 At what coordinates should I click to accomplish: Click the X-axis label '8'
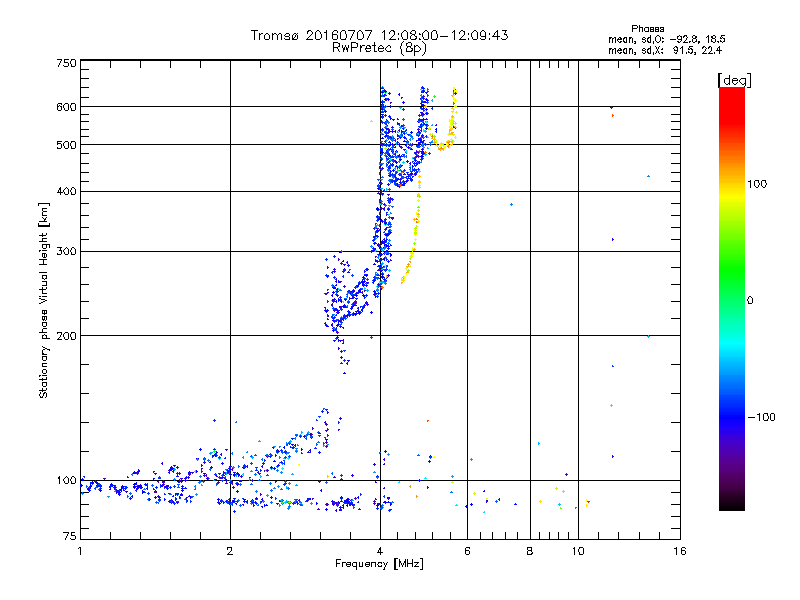point(530,551)
